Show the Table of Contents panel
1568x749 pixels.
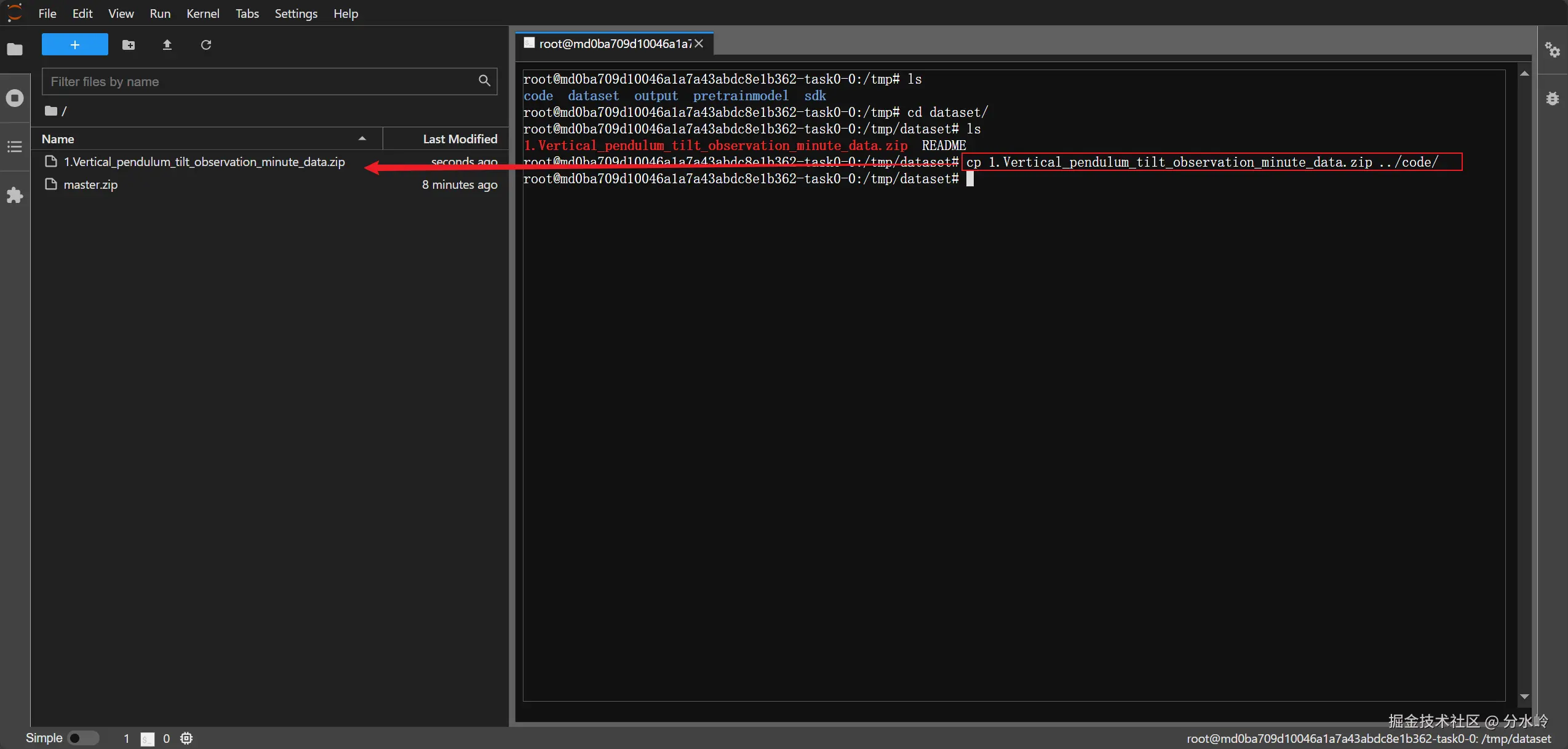click(x=15, y=146)
